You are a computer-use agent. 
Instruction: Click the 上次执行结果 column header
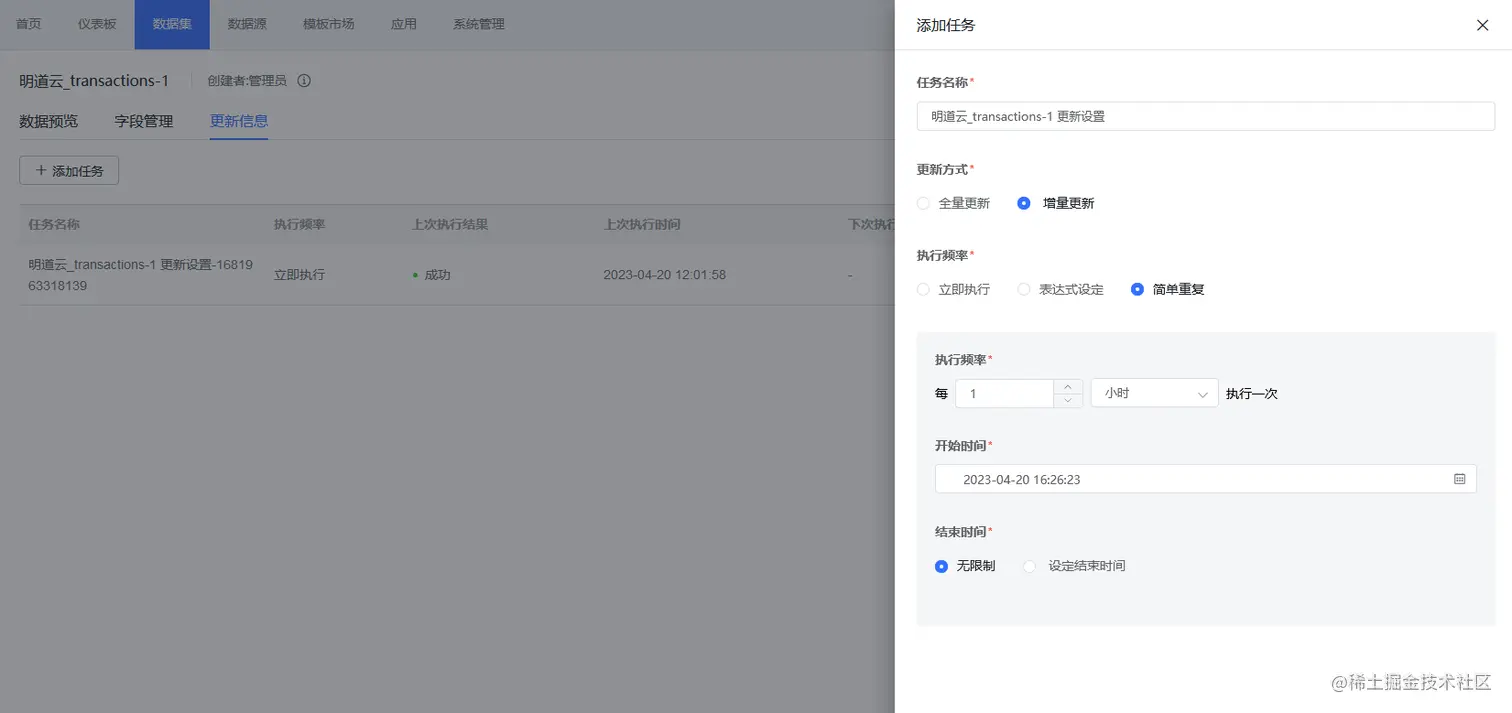click(450, 224)
